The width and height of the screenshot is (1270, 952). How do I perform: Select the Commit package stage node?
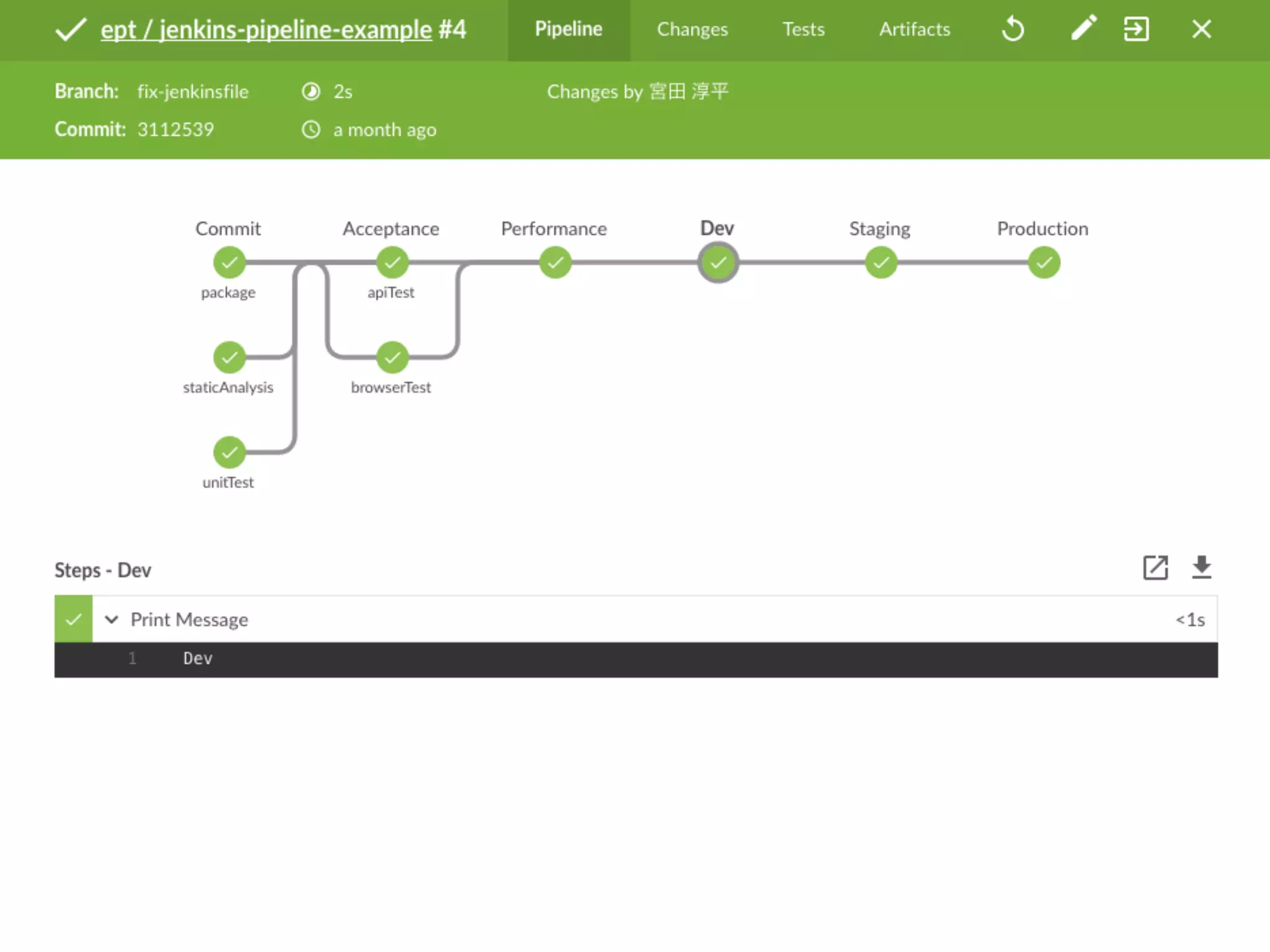pos(229,263)
